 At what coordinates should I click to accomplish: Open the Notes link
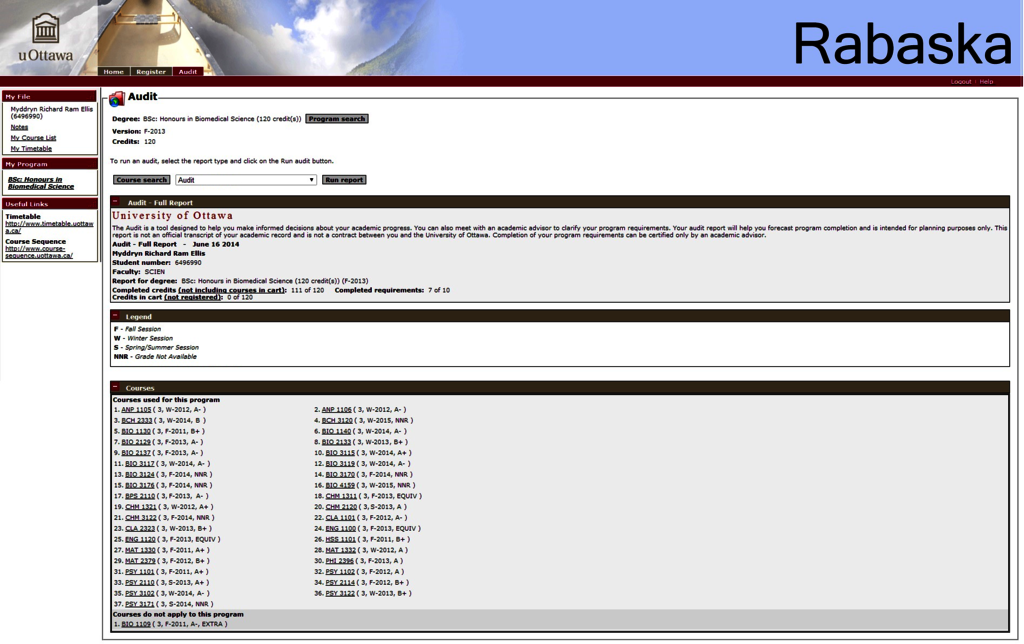19,127
